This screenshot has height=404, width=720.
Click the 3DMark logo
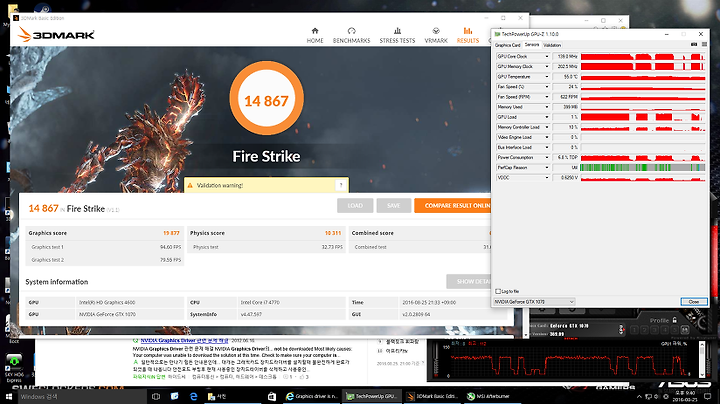pyautogui.click(x=56, y=34)
